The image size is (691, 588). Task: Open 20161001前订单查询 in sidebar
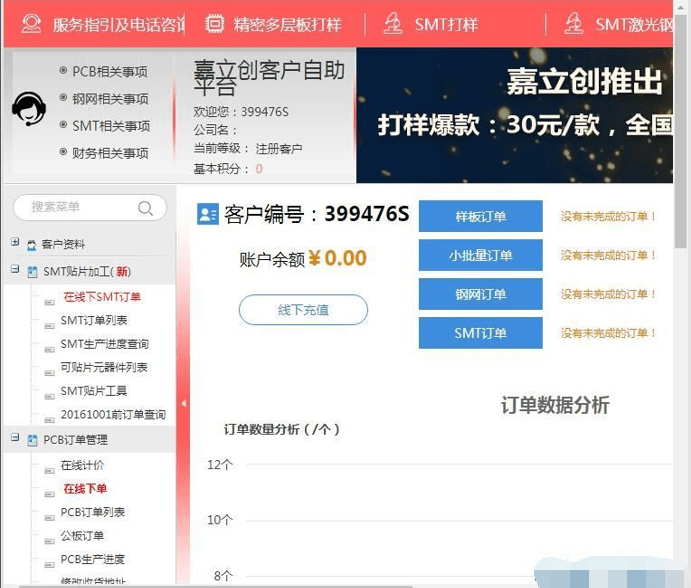pyautogui.click(x=113, y=415)
